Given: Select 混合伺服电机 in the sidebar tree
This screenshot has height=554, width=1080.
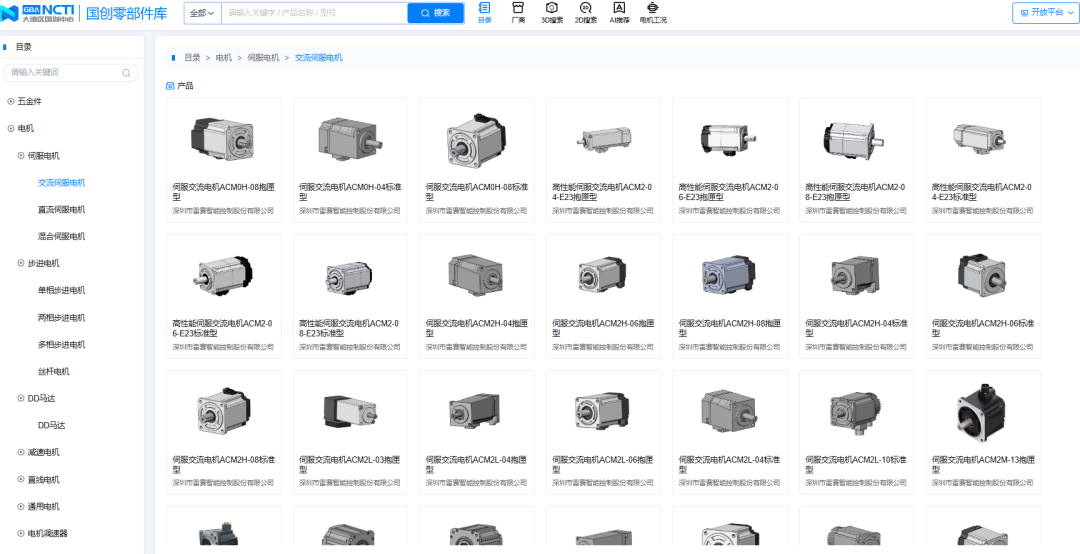Looking at the screenshot, I should click(x=61, y=236).
